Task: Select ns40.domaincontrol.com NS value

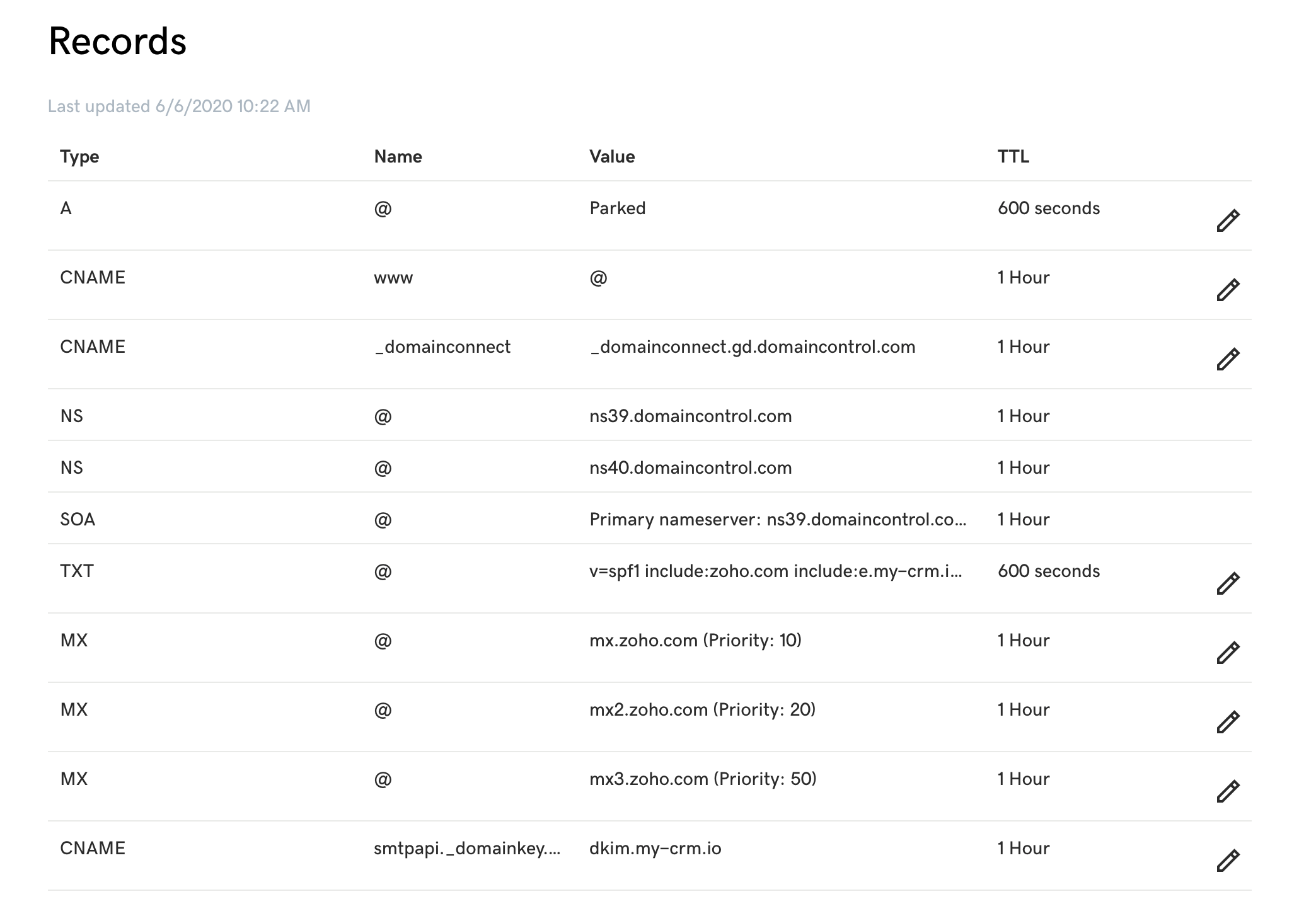Action: tap(690, 468)
